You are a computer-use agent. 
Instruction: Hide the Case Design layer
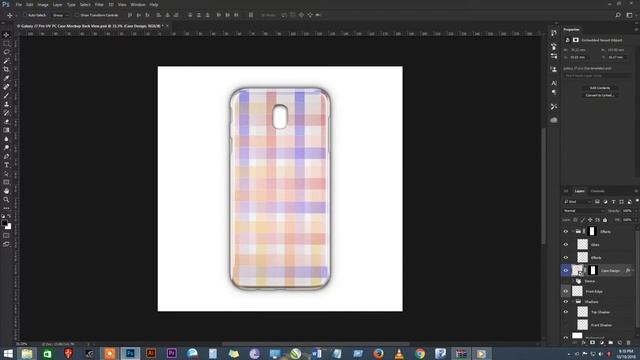click(x=566, y=270)
